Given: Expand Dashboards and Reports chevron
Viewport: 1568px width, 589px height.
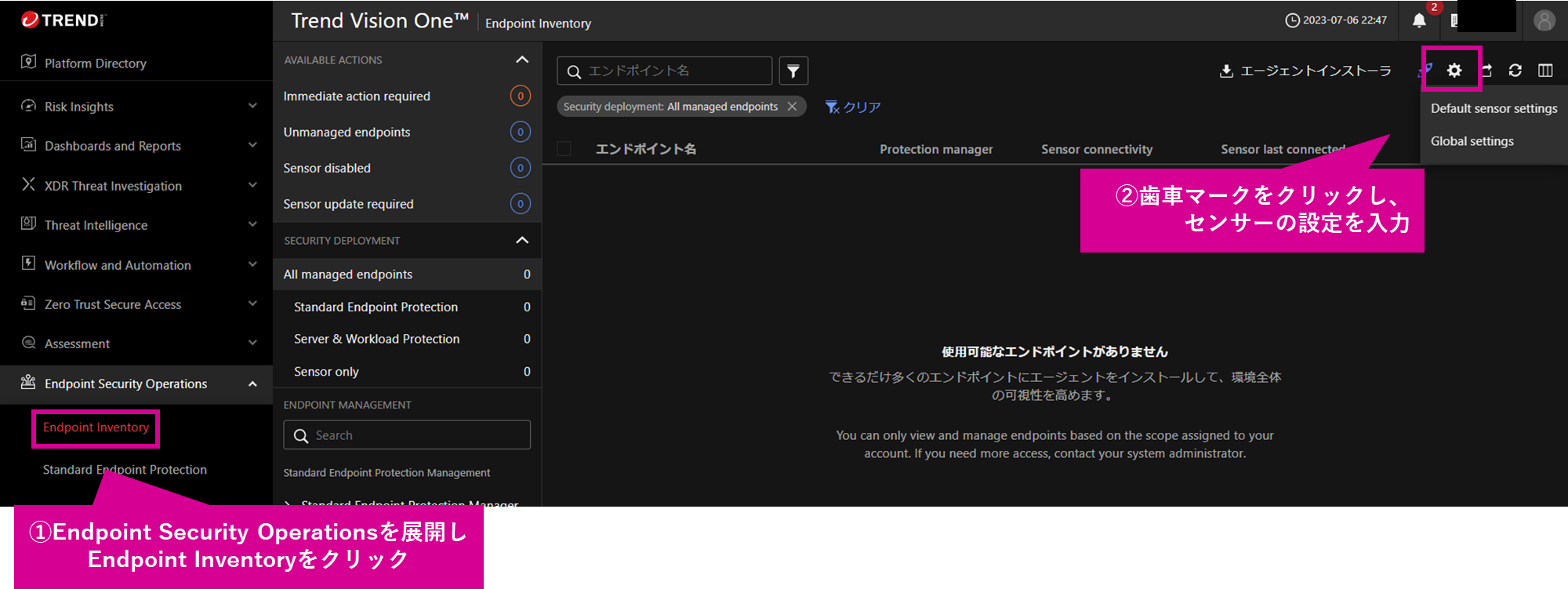Looking at the screenshot, I should [252, 145].
